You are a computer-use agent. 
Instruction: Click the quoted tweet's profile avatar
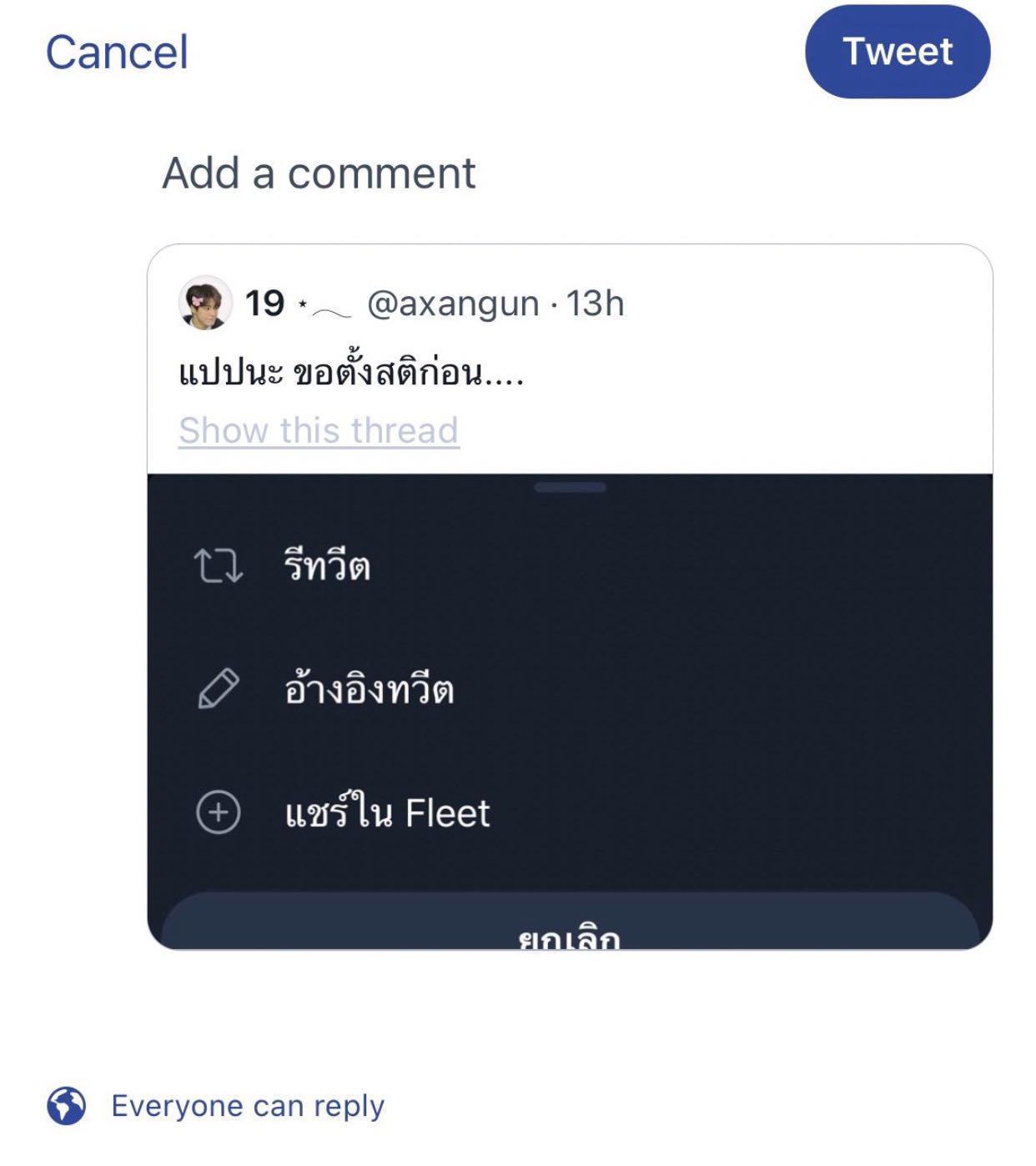click(205, 303)
